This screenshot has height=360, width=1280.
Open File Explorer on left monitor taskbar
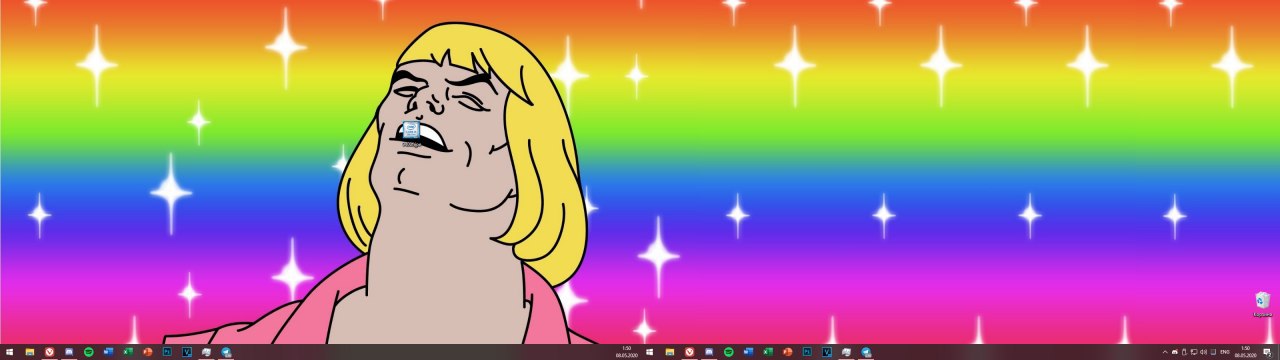click(x=30, y=352)
